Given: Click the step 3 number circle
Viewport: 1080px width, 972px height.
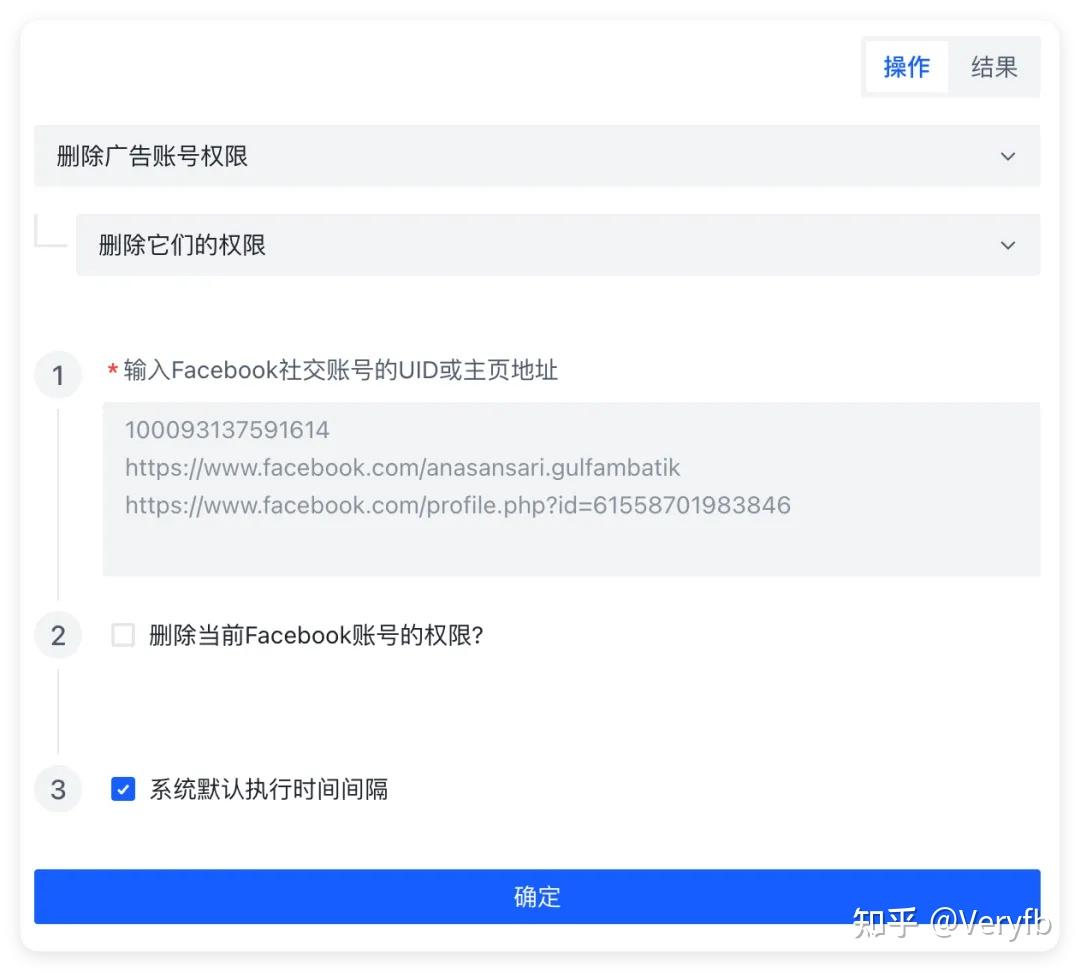Looking at the screenshot, I should [x=57, y=789].
